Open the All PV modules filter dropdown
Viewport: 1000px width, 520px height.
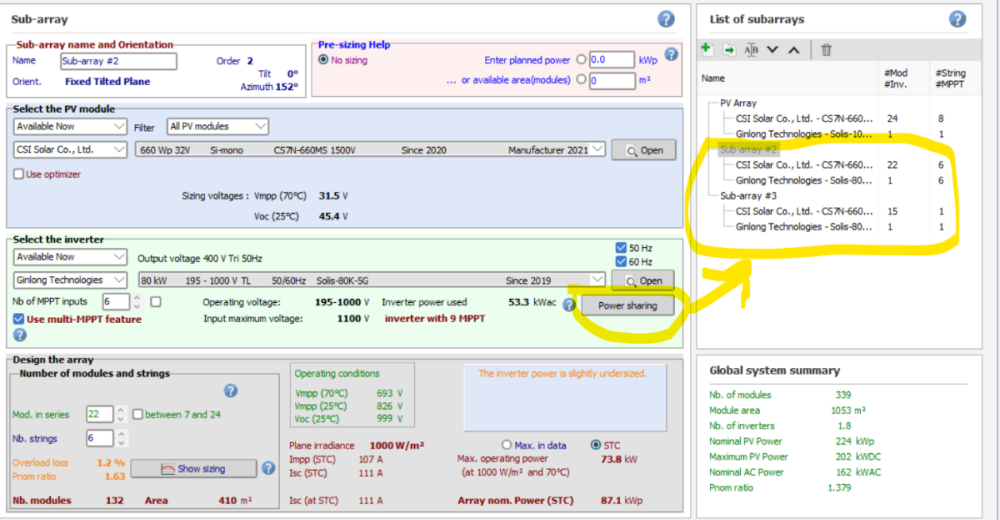pyautogui.click(x=217, y=127)
